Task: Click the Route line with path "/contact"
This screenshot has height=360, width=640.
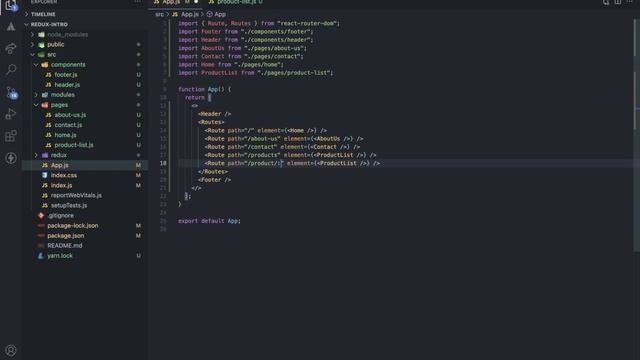Action: (282, 147)
